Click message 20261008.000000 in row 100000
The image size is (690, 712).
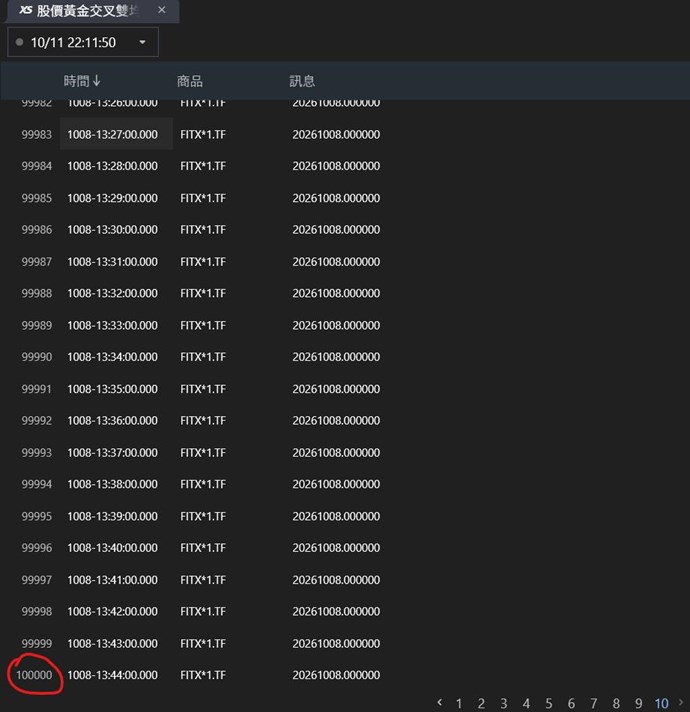tap(336, 675)
